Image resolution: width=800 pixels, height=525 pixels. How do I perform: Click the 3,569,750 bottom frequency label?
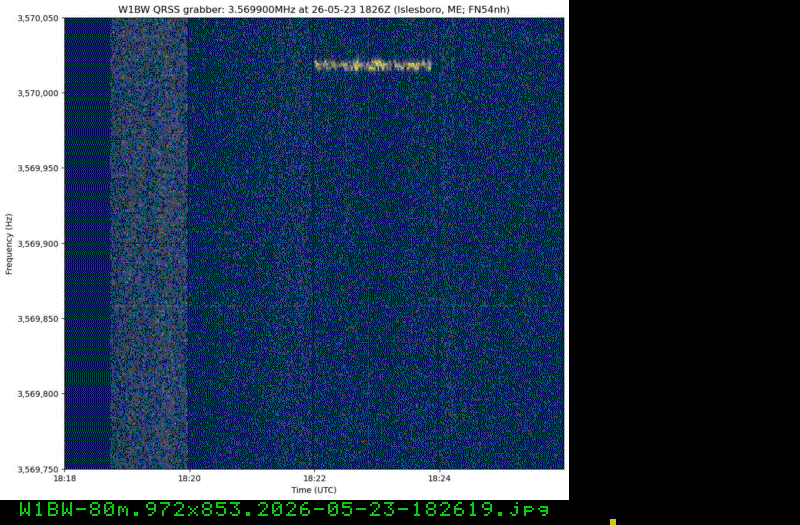(38, 469)
